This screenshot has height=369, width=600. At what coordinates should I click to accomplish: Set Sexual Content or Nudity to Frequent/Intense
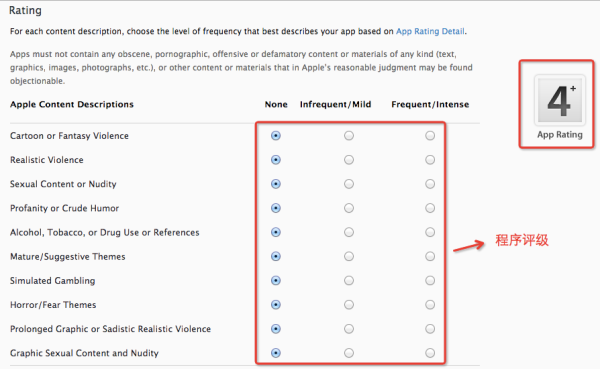click(430, 184)
